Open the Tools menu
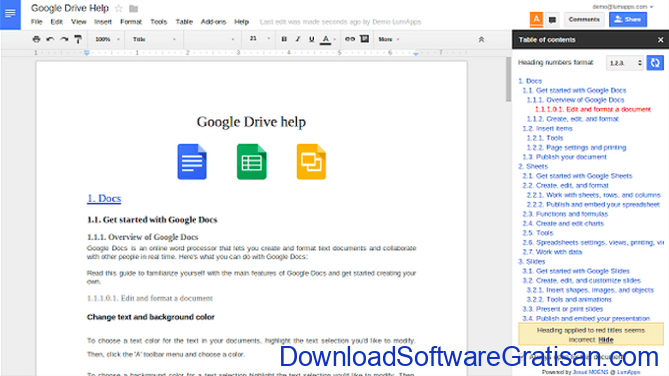This screenshot has height=376, width=669. (x=158, y=22)
